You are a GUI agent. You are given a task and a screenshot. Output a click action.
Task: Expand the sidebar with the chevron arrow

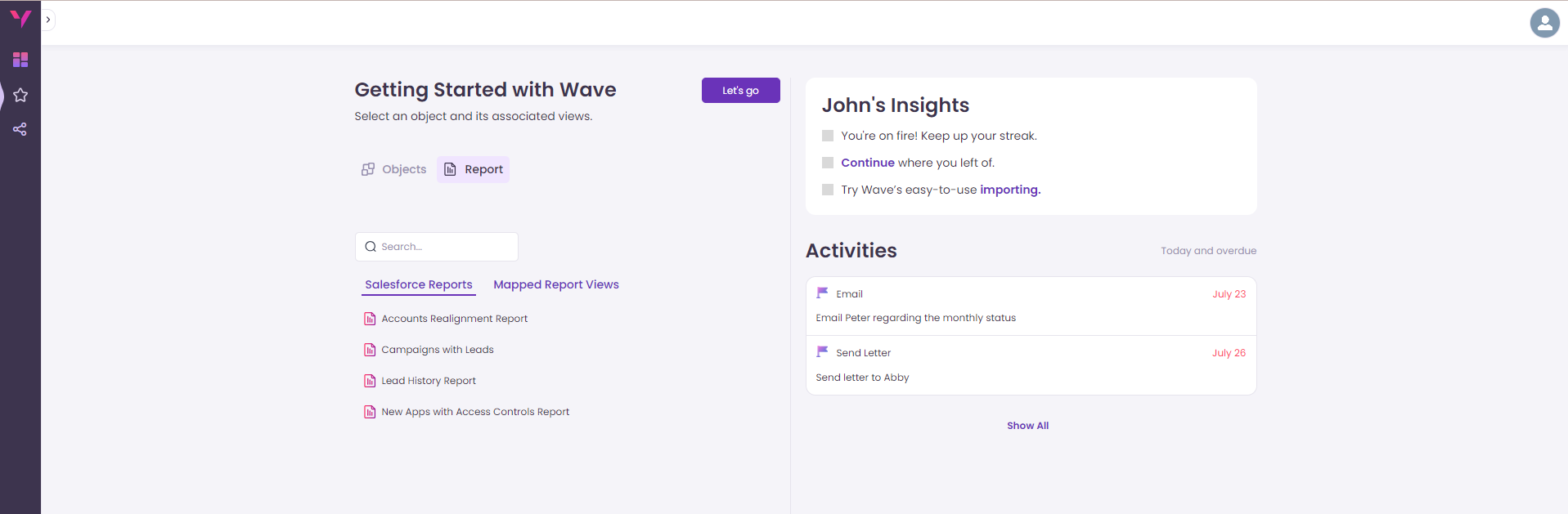(48, 20)
